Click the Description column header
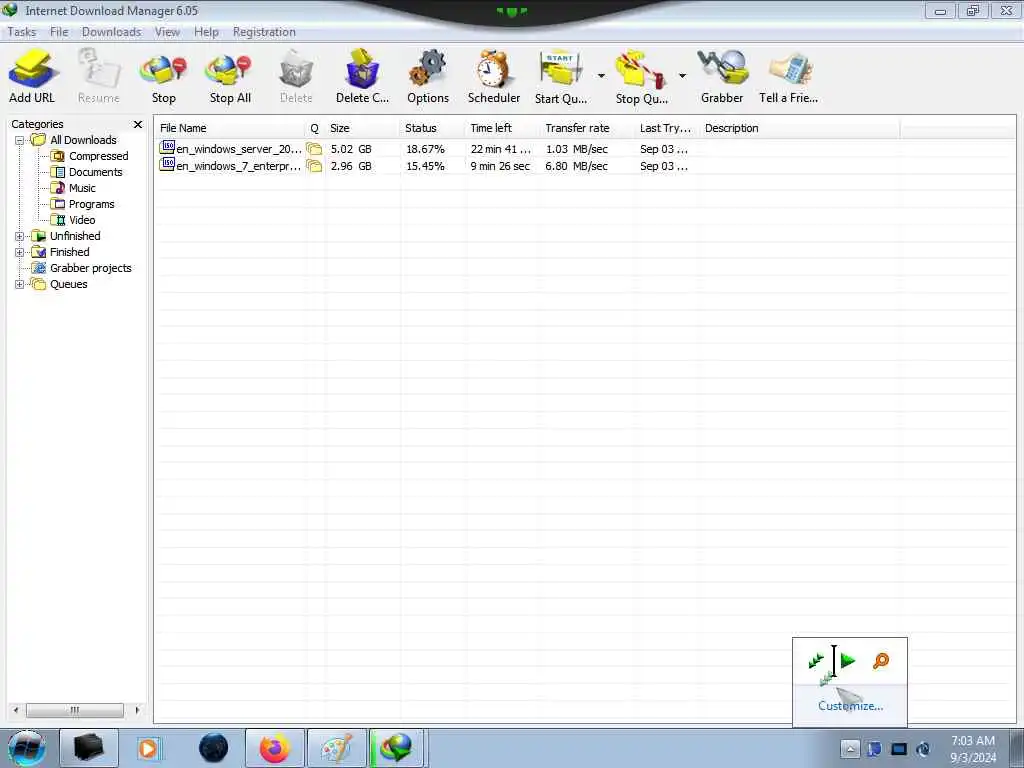This screenshot has height=768, width=1024. click(799, 128)
